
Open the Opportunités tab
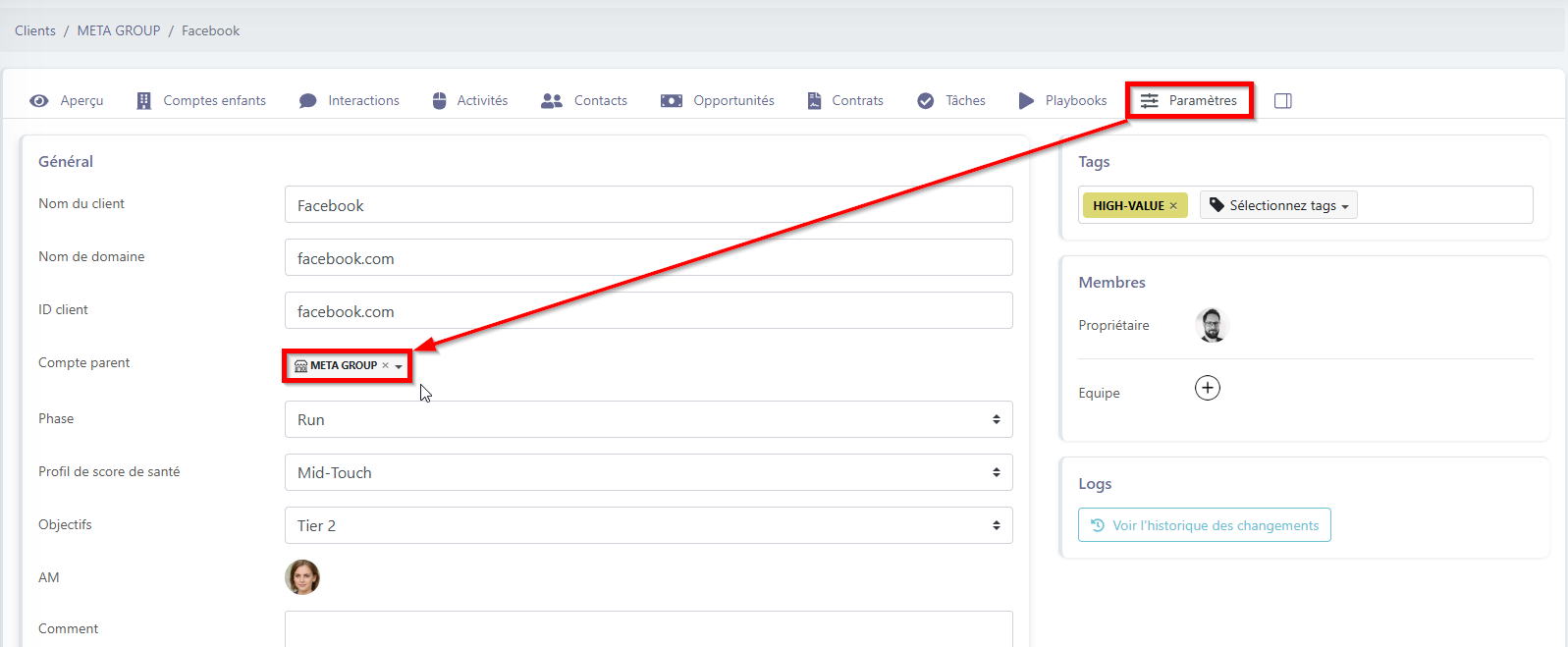718,101
